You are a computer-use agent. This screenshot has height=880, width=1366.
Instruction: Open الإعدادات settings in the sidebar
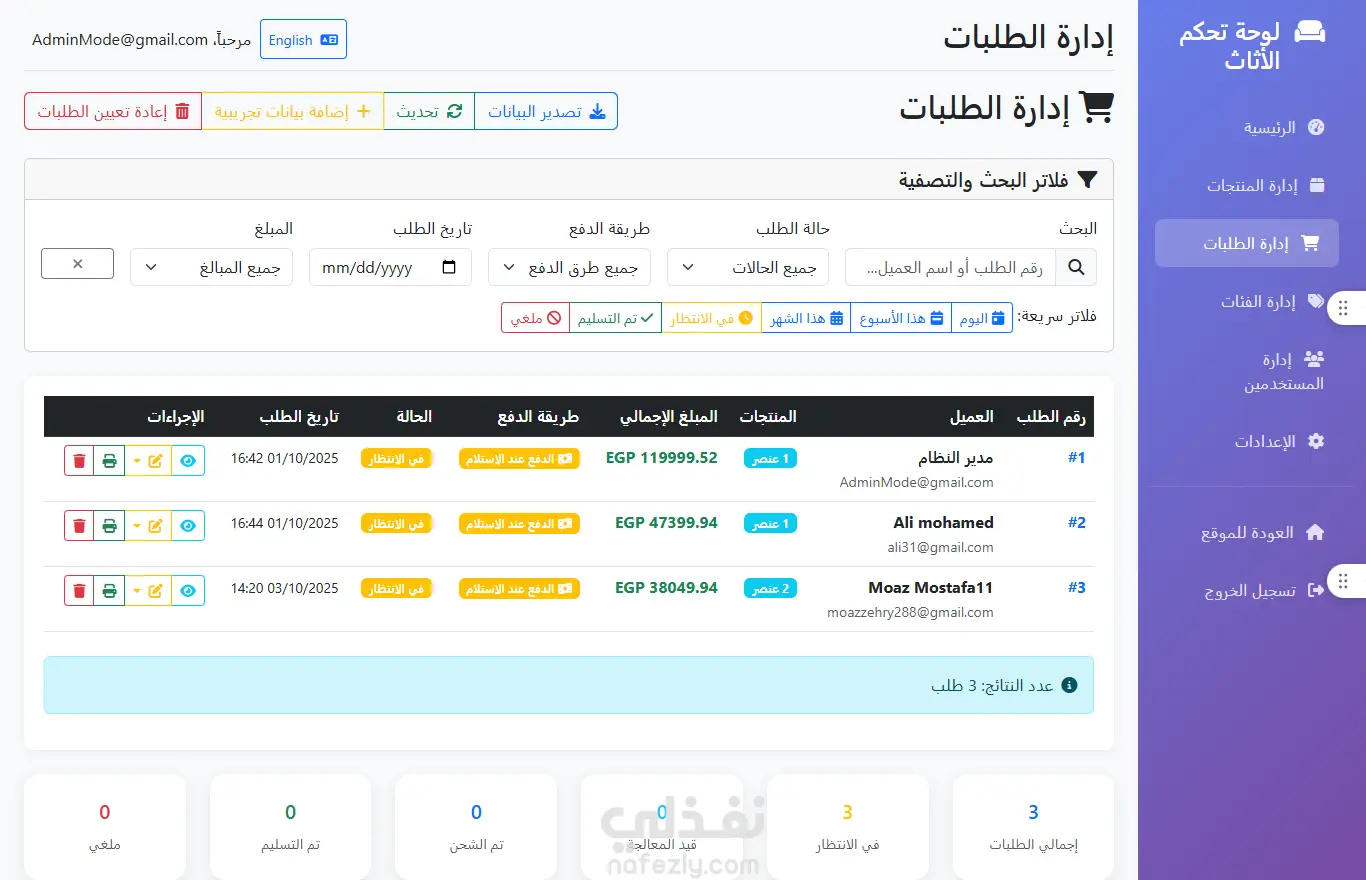[1247, 441]
